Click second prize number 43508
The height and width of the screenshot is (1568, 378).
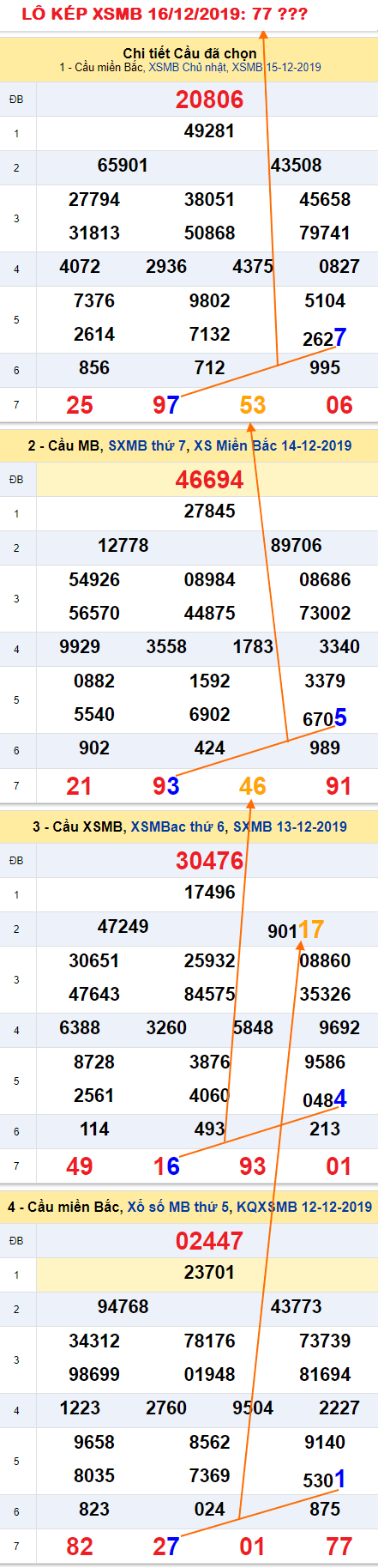(297, 165)
